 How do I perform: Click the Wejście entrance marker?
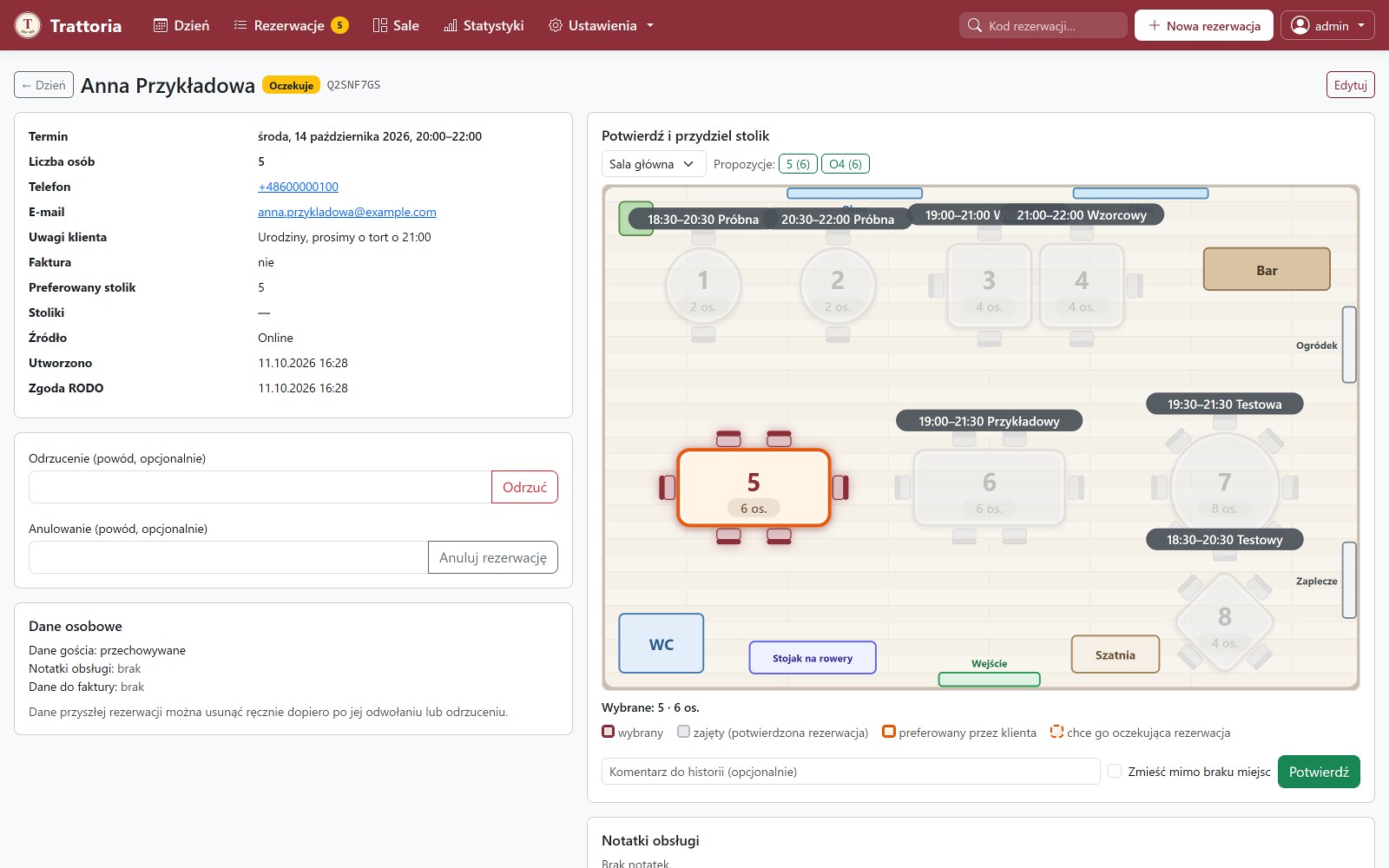point(990,679)
